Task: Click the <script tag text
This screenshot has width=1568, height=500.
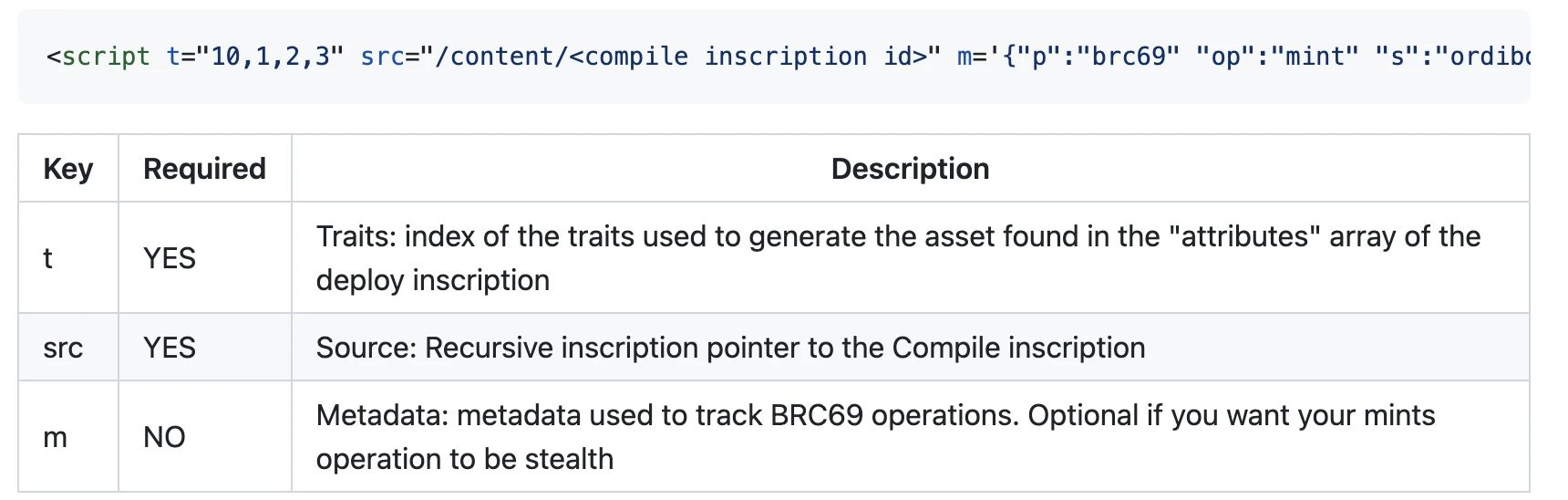Action: coord(98,57)
